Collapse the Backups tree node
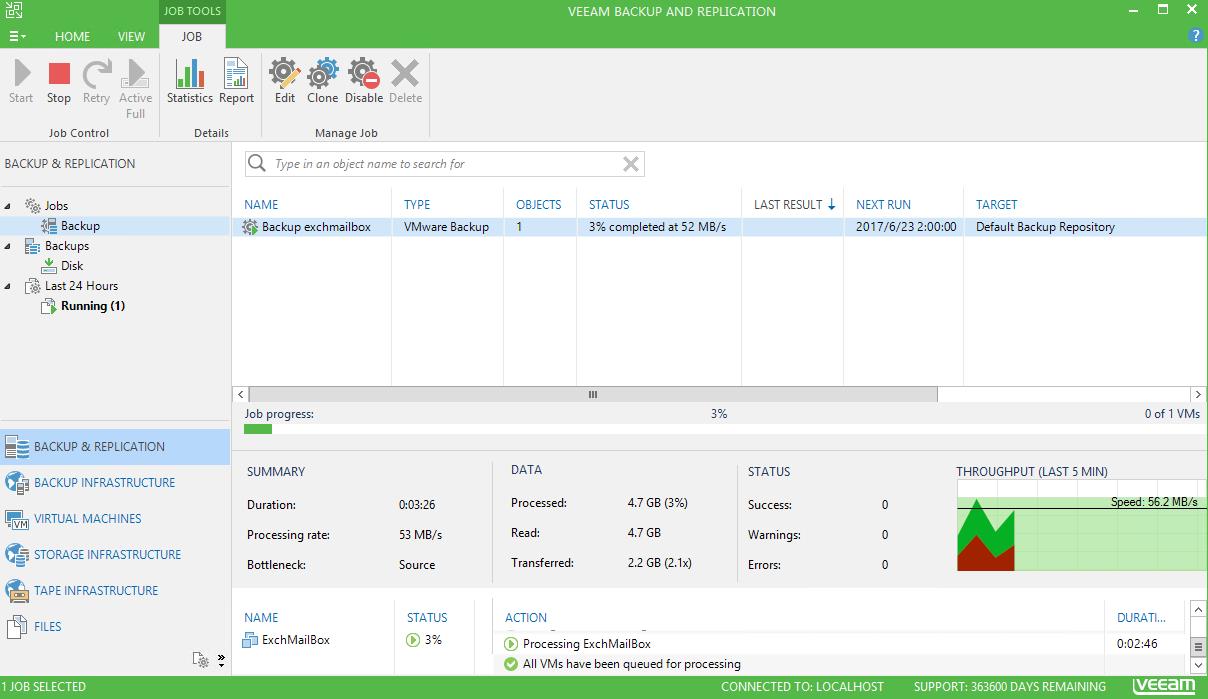 (9, 246)
